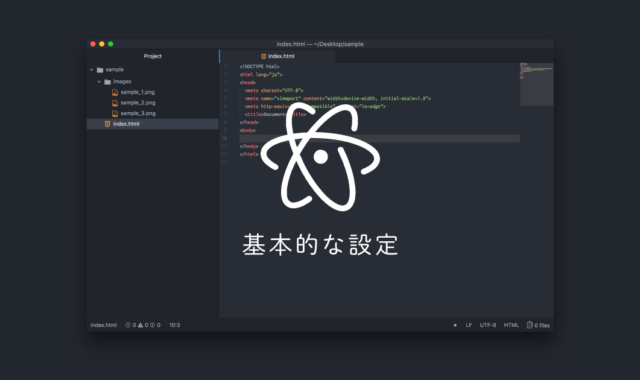Click line number 1 in the gutter
Screen dimensions: 640x380
pos(225,67)
